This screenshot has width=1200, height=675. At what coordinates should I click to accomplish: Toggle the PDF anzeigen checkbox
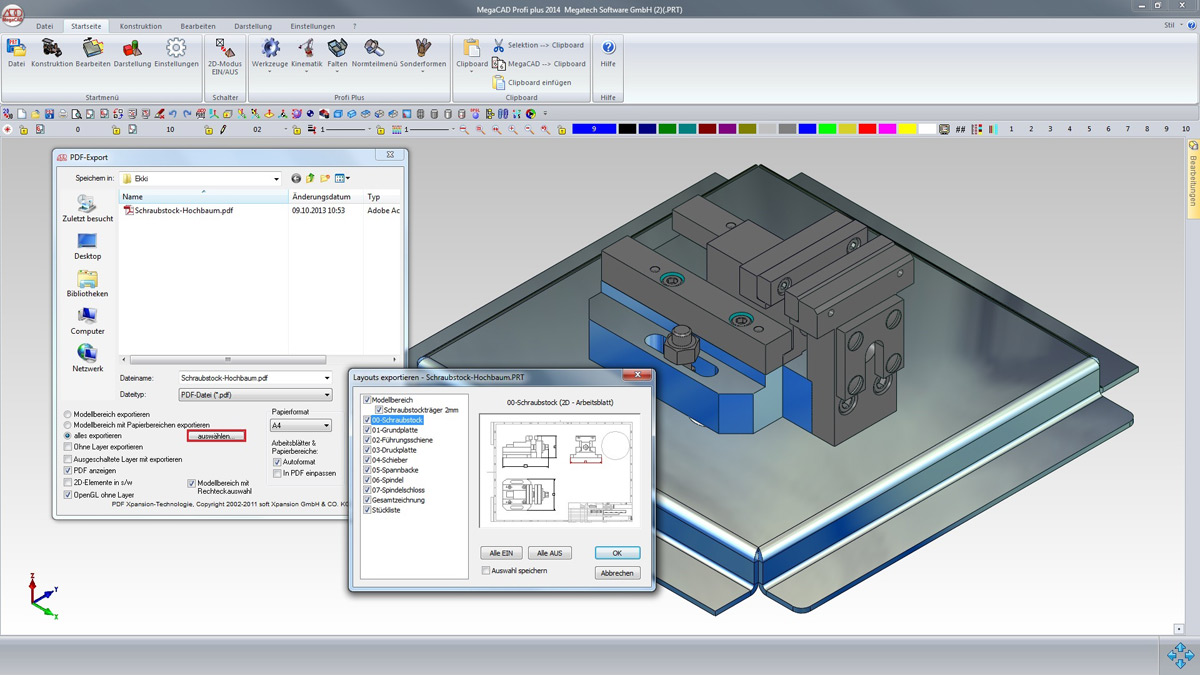pyautogui.click(x=68, y=470)
